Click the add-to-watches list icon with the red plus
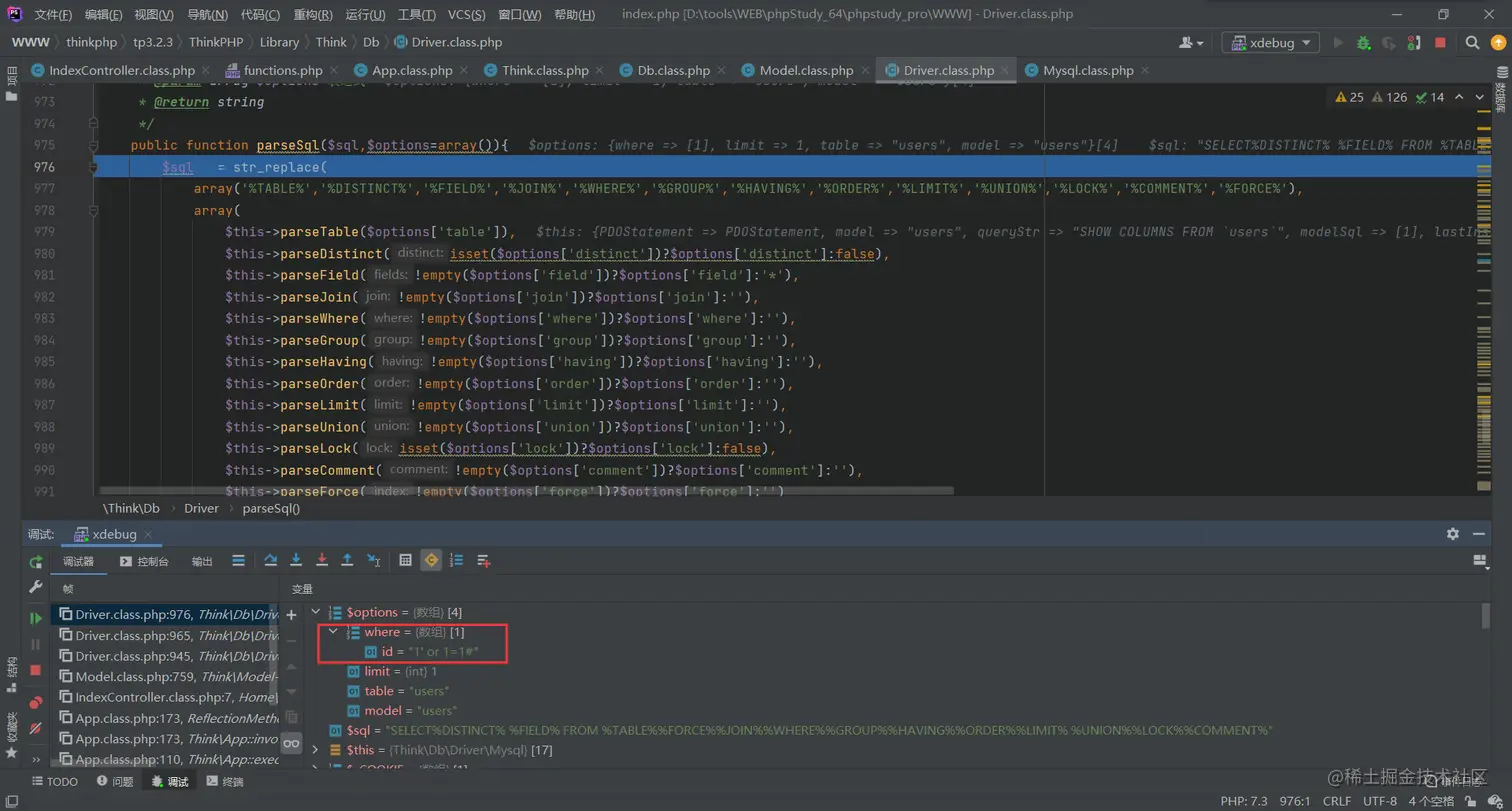This screenshot has width=1512, height=811. click(484, 561)
